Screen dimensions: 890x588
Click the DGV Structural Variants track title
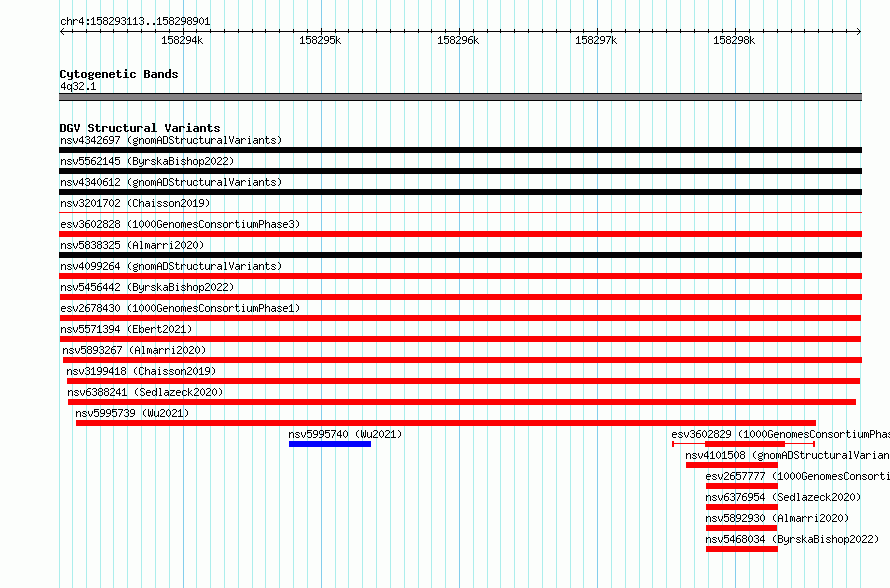pos(140,128)
